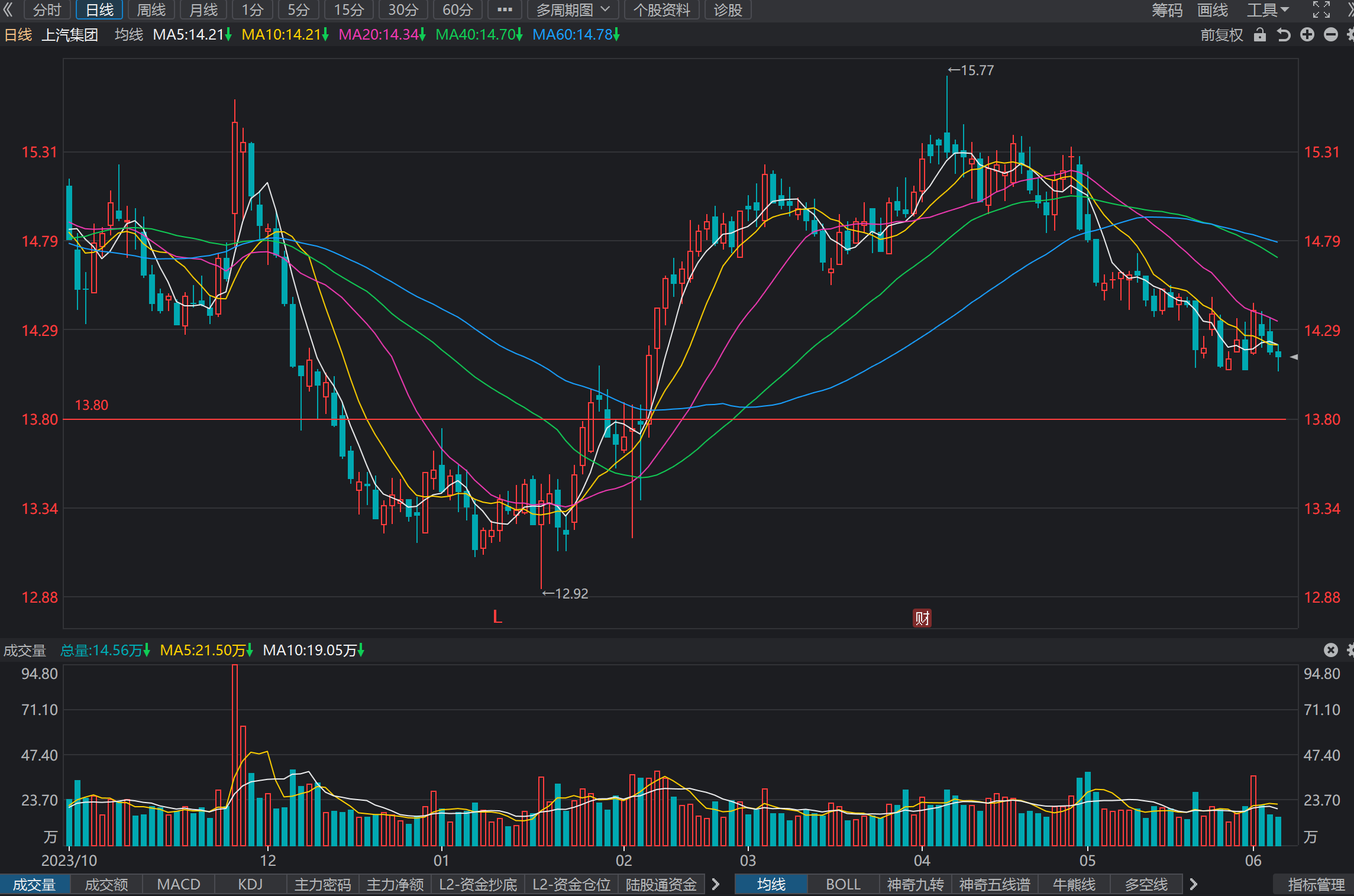Viewport: 1354px width, 896px height.
Task: Expand more sub-indicators chevron after 陆股通资金
Action: click(x=716, y=885)
